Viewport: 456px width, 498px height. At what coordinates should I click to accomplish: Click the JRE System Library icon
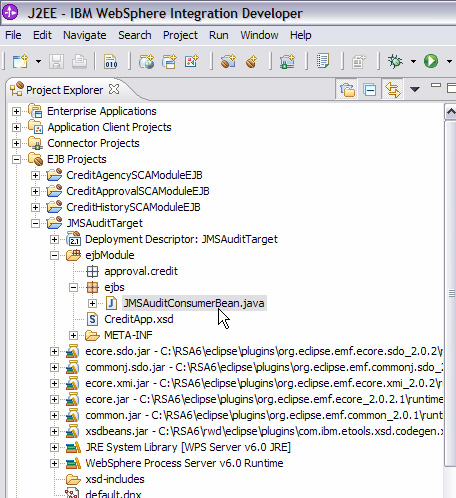(x=73, y=447)
